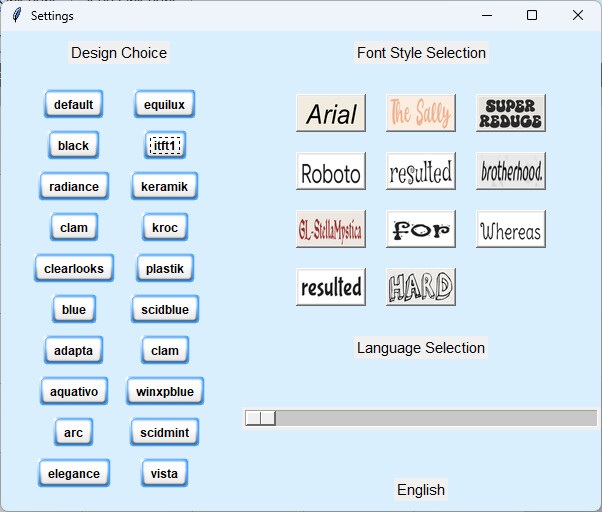Apply the vista theme
602x512 pixels.
165,473
